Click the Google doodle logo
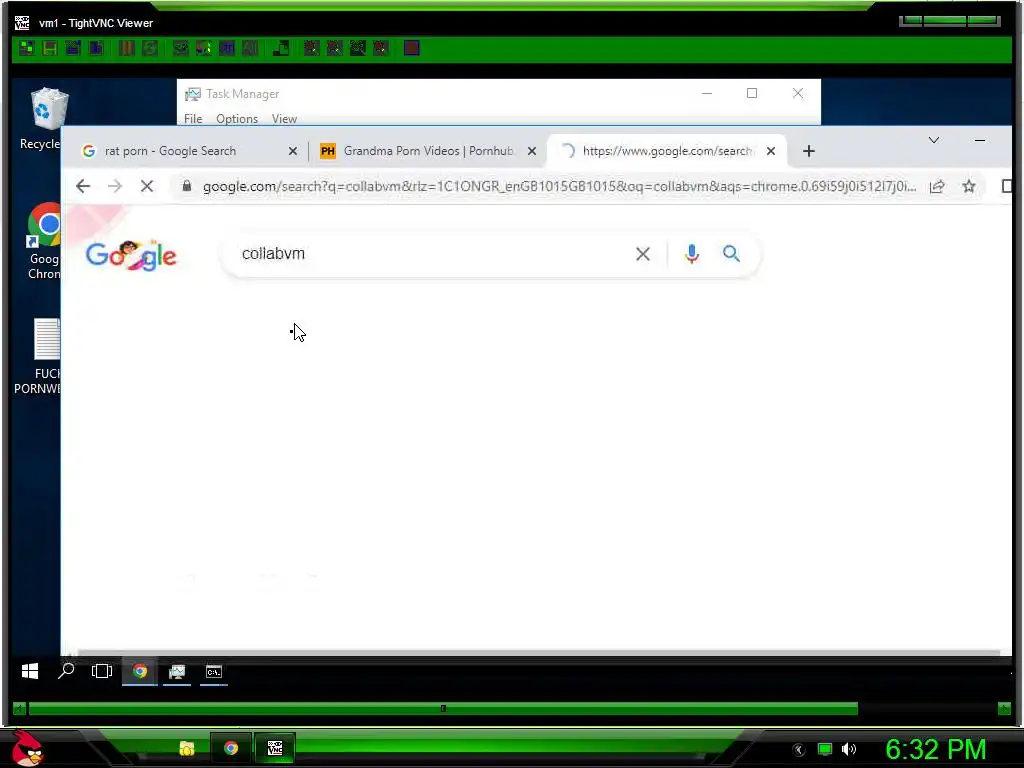Image resolution: width=1024 pixels, height=768 pixels. [x=131, y=255]
